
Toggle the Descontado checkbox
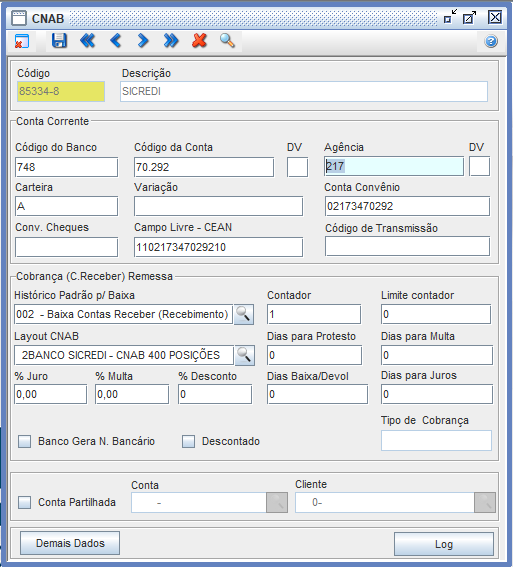tap(188, 442)
